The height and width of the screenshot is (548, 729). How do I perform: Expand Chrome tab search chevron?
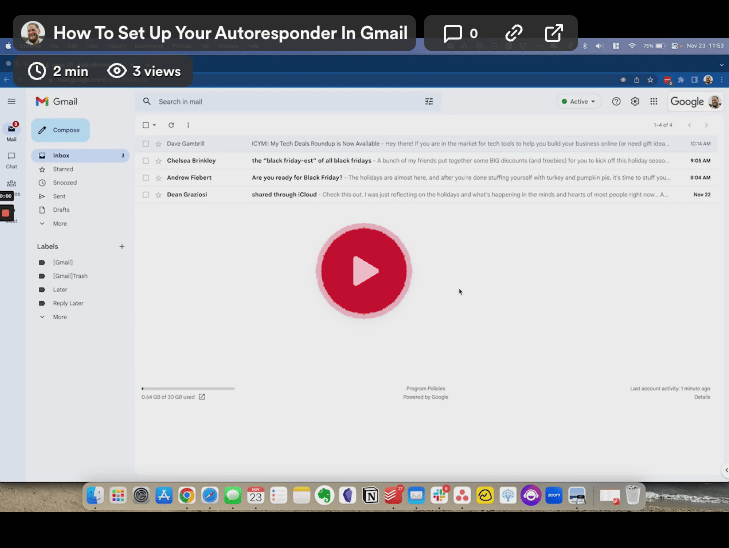coord(722,65)
